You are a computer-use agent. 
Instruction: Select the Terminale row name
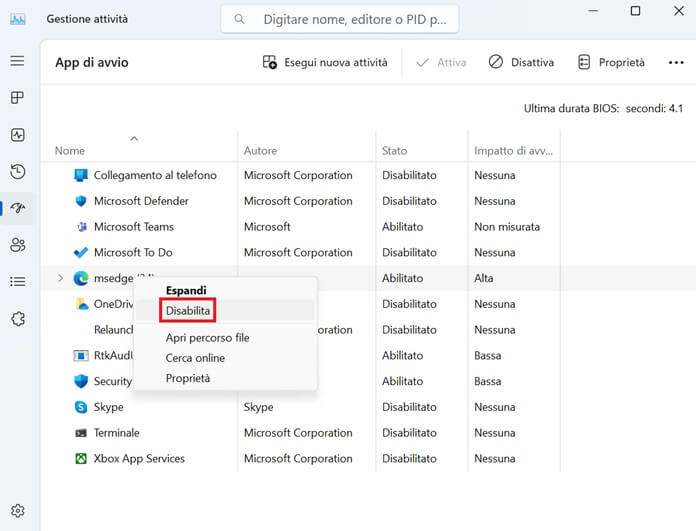[116, 432]
